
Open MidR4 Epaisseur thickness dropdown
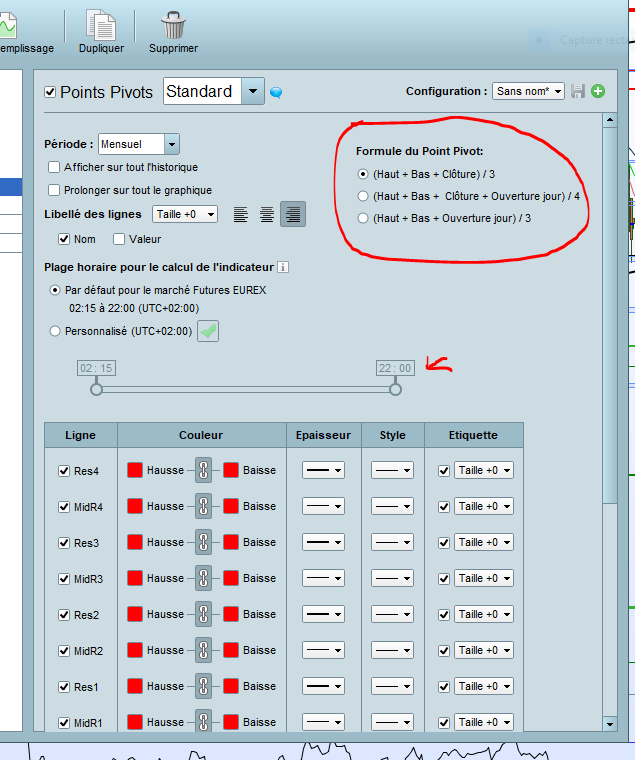click(x=323, y=506)
